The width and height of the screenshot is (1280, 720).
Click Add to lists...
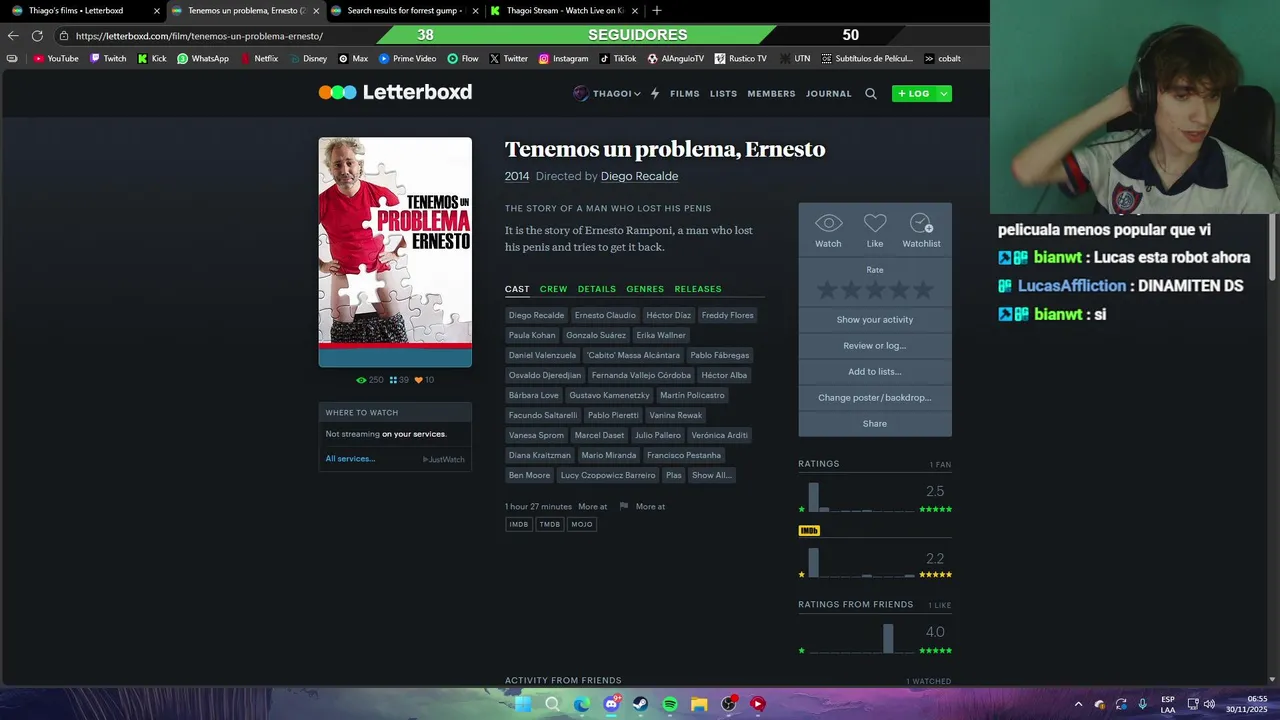(875, 372)
